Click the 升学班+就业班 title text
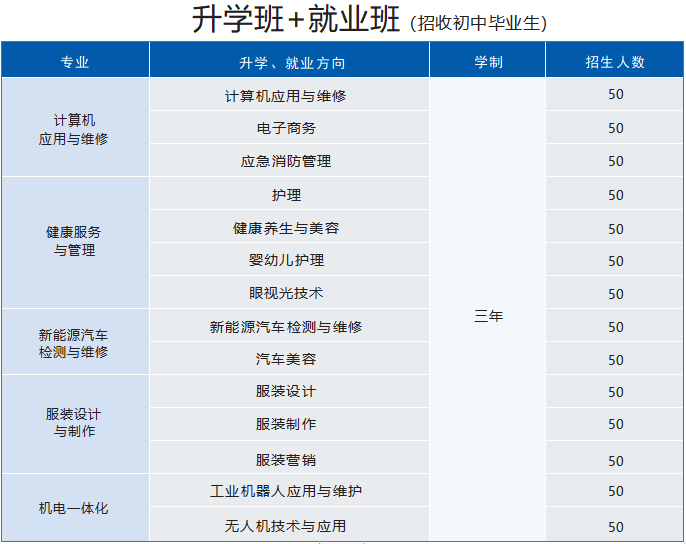 296,21
